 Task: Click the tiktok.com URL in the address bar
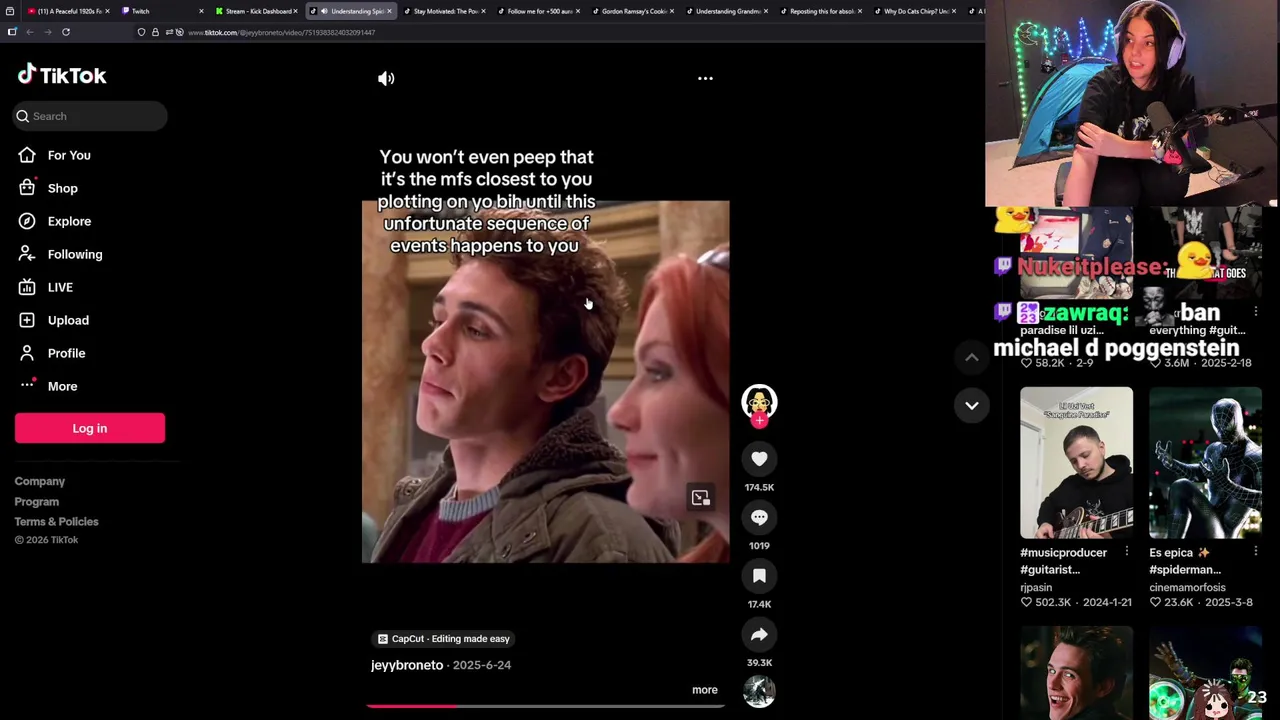coord(281,32)
